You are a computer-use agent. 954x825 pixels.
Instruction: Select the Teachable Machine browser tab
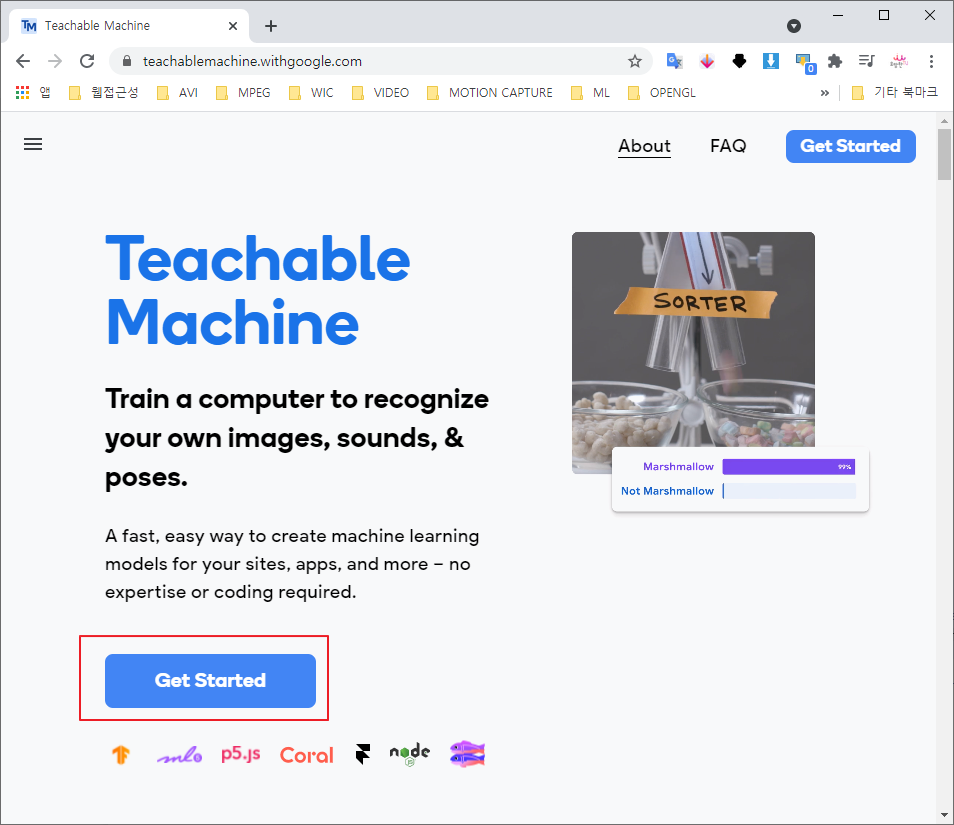tap(129, 26)
